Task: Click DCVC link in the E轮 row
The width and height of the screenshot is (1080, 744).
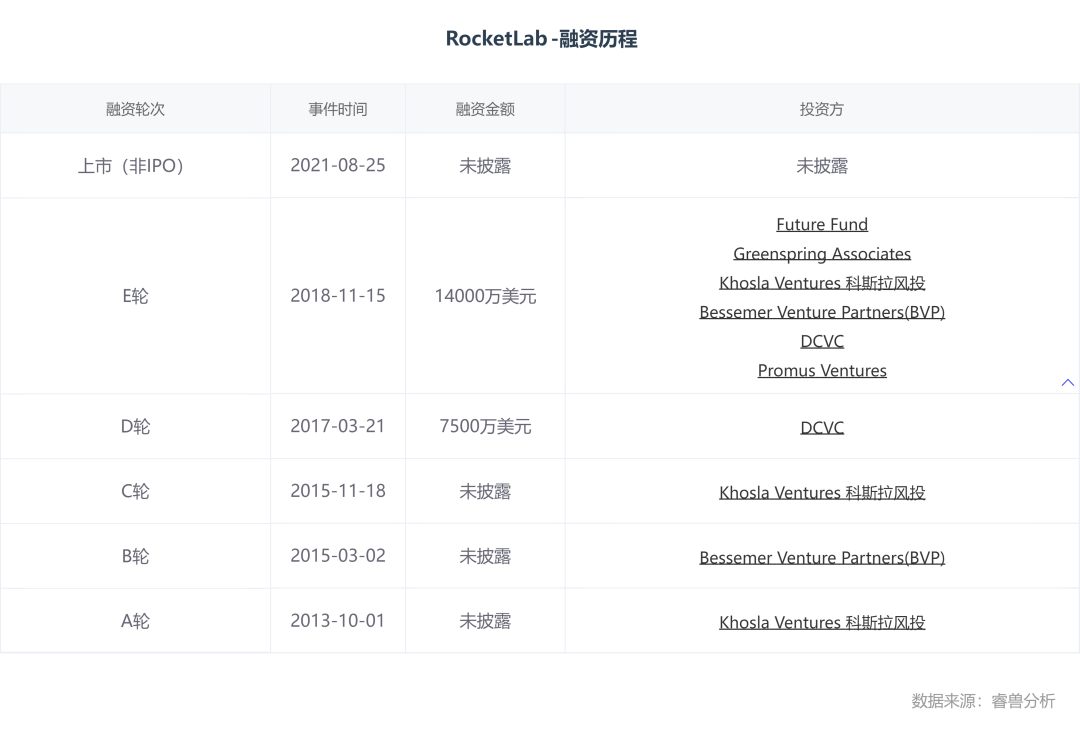Action: pyautogui.click(x=822, y=341)
